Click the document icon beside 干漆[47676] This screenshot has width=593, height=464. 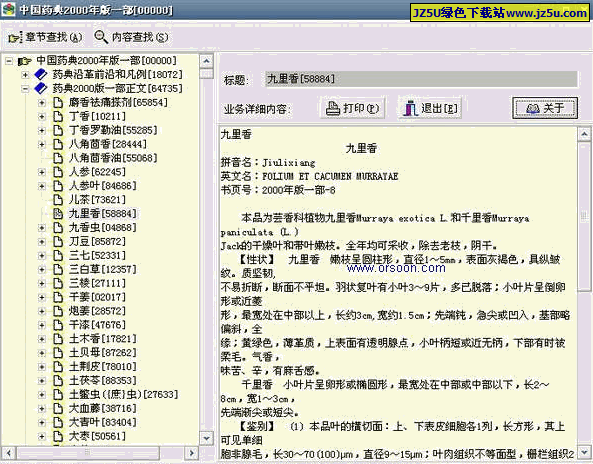point(58,325)
